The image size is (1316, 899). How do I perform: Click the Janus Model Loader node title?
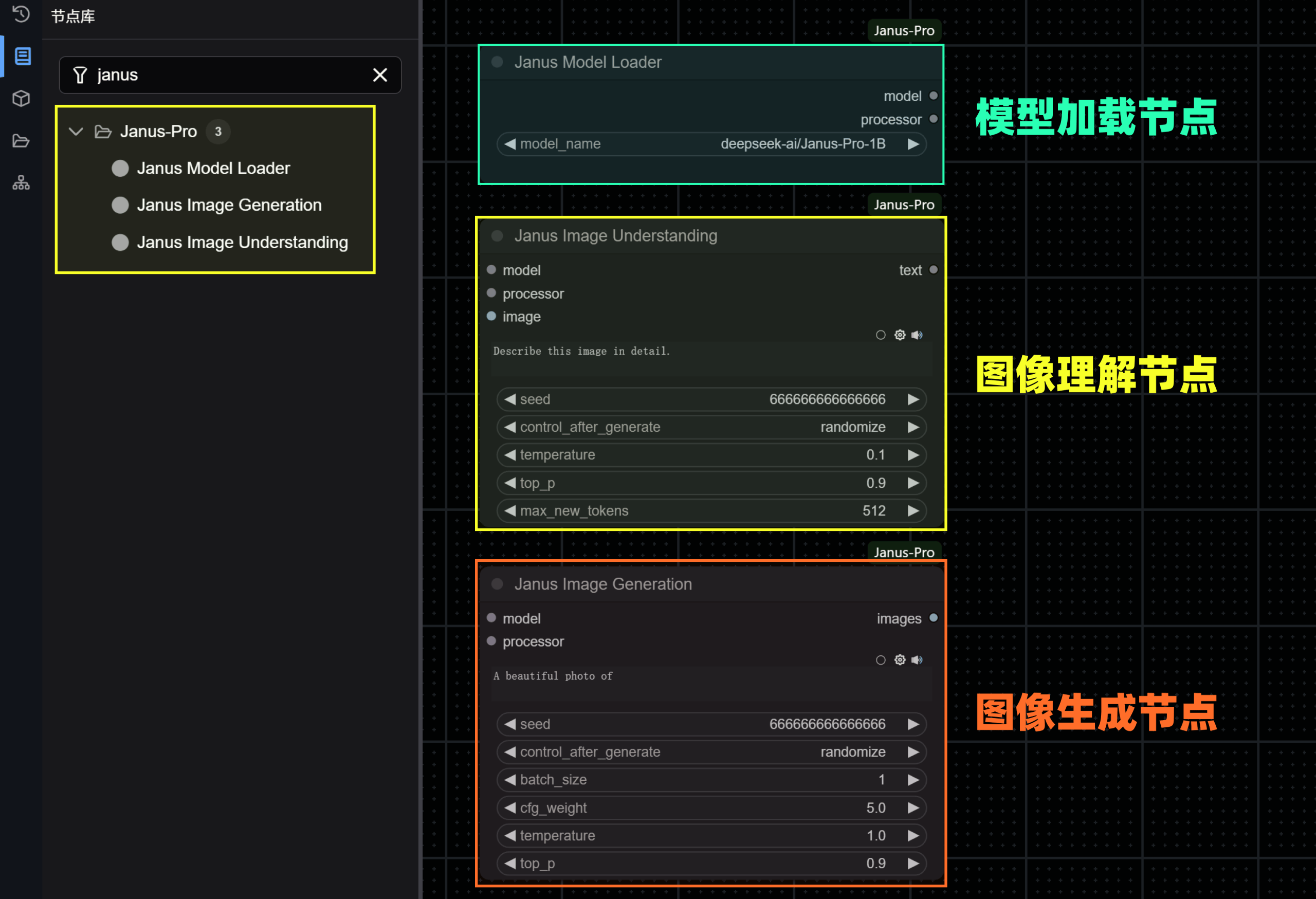588,62
